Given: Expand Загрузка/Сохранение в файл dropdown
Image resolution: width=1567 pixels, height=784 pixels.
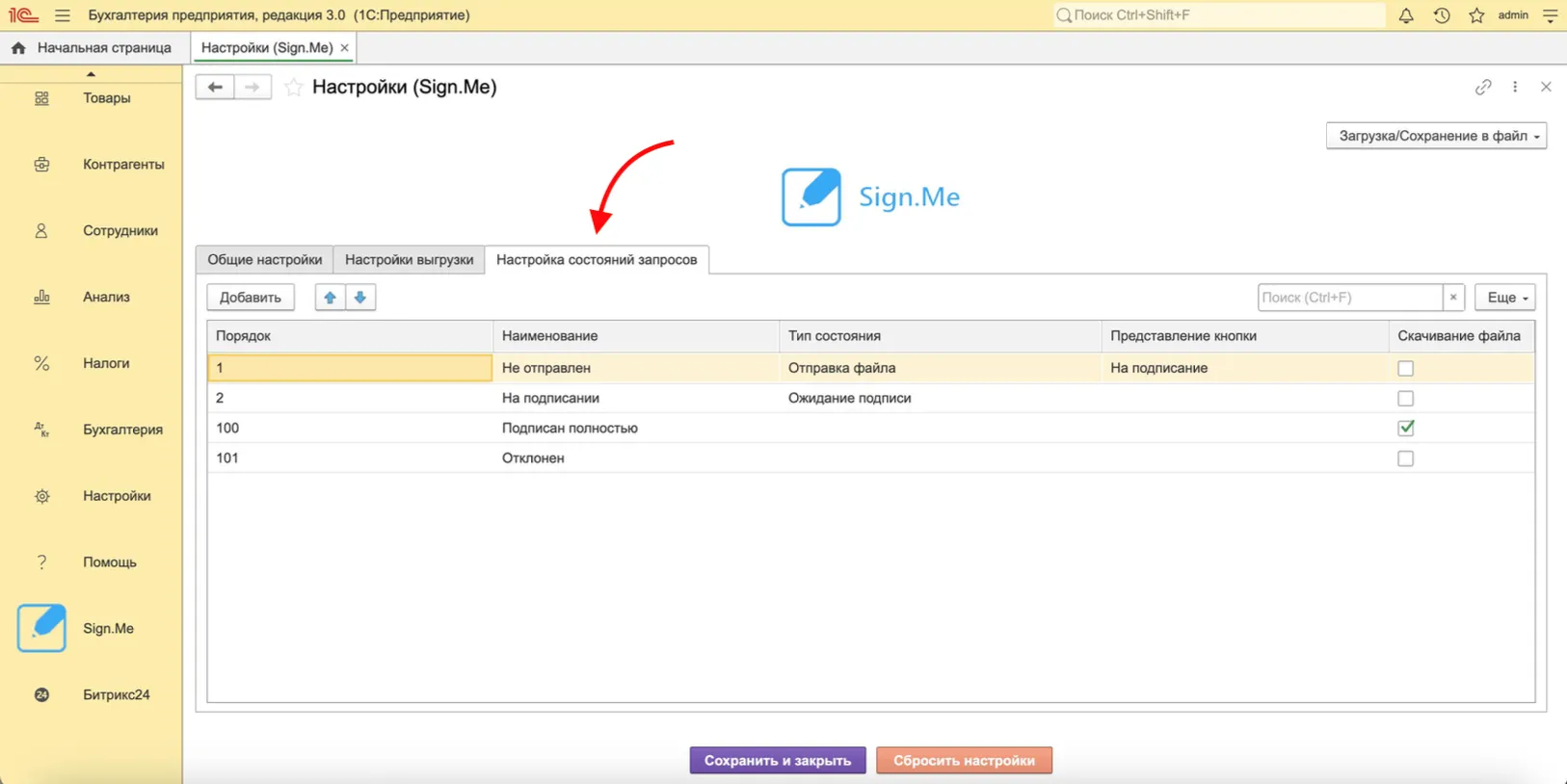Looking at the screenshot, I should tap(1437, 136).
